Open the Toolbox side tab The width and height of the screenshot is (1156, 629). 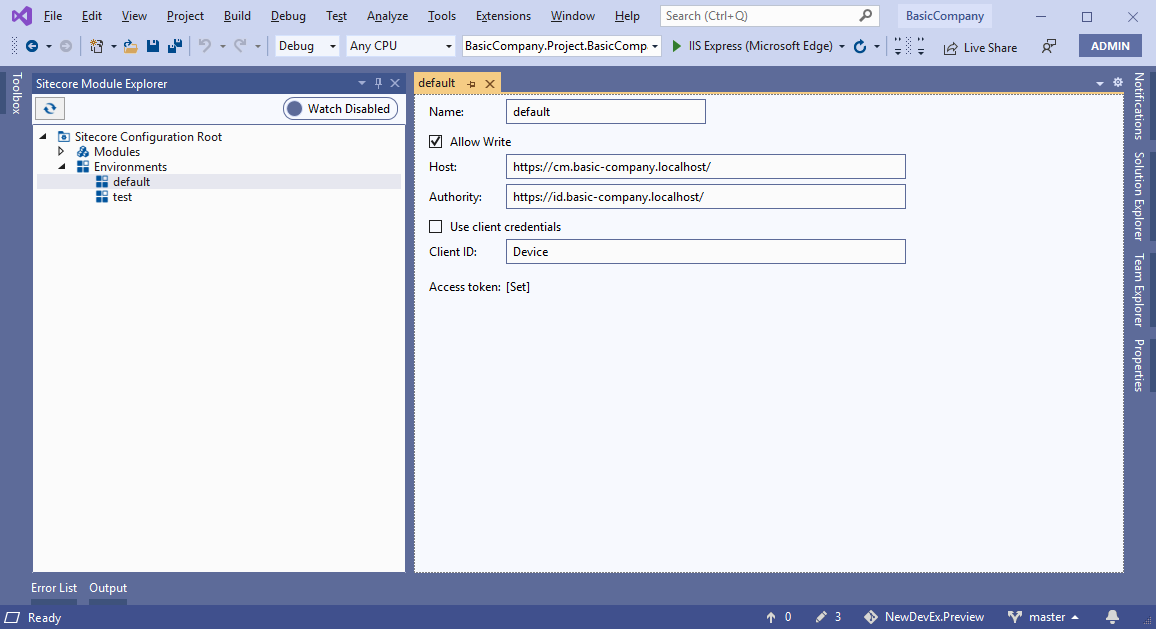pyautogui.click(x=16, y=93)
